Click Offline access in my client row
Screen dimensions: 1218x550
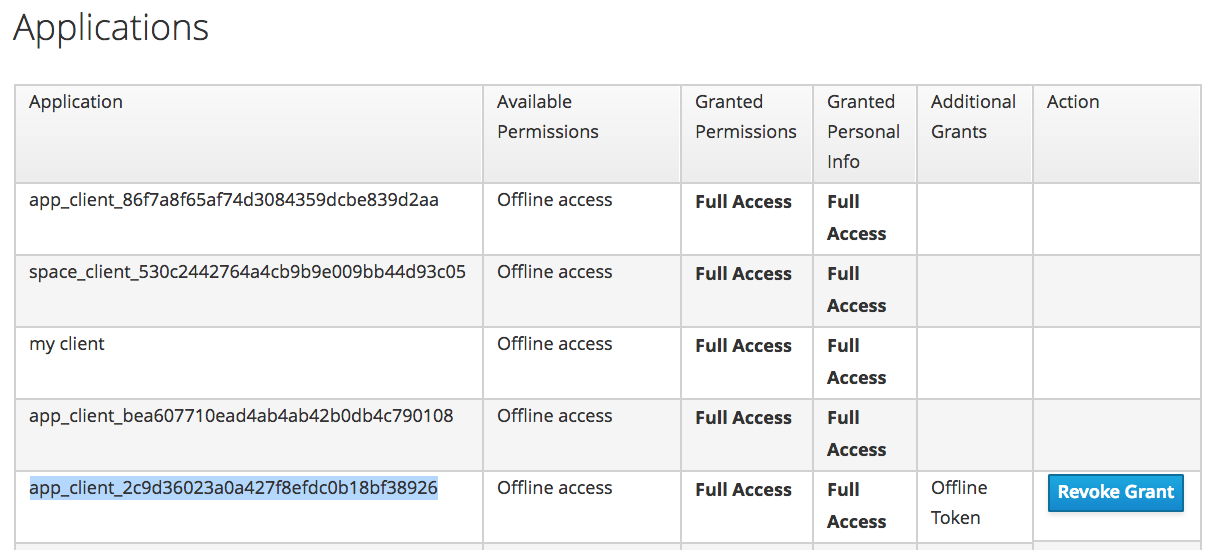554,344
